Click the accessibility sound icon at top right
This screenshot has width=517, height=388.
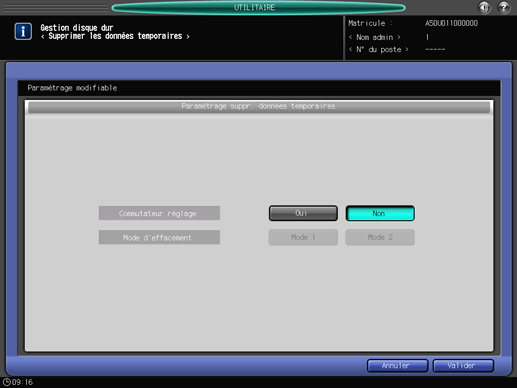pyautogui.click(x=484, y=7)
